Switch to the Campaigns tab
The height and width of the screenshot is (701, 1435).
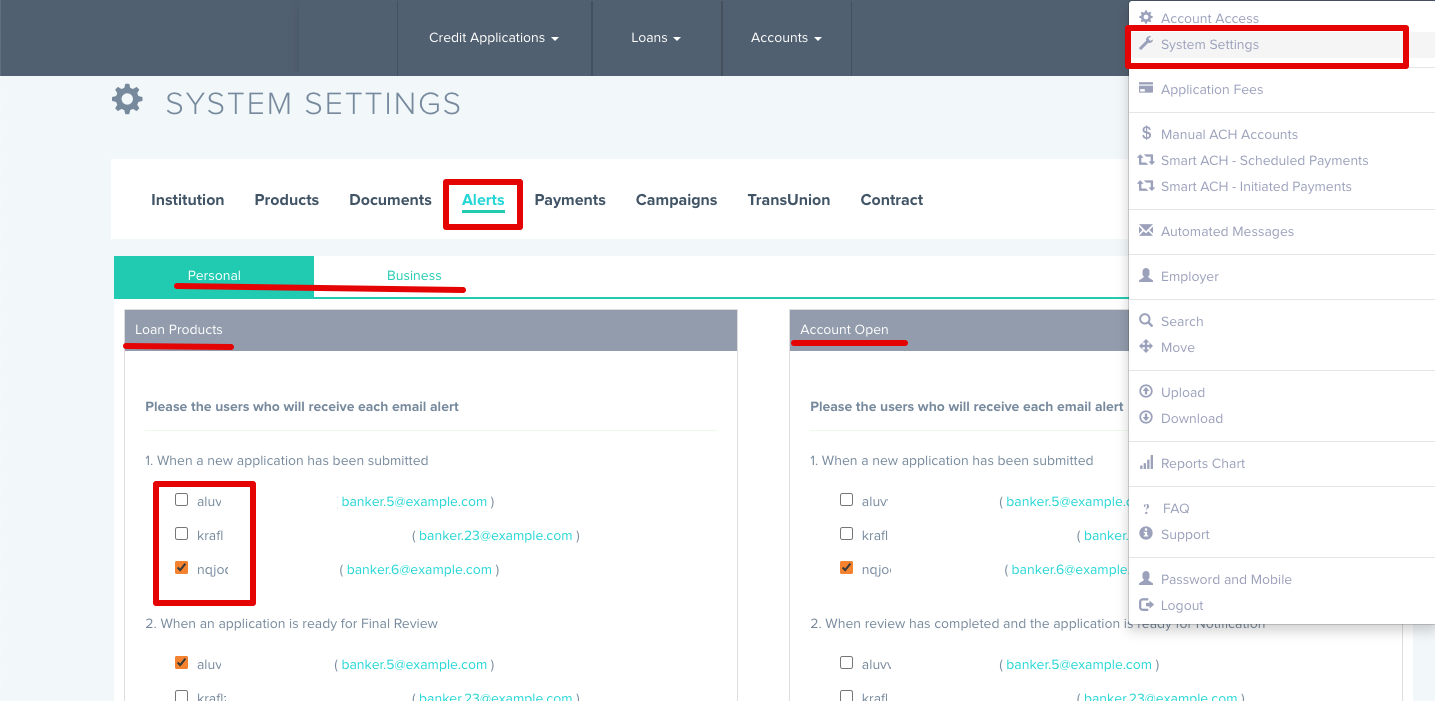pyautogui.click(x=677, y=200)
